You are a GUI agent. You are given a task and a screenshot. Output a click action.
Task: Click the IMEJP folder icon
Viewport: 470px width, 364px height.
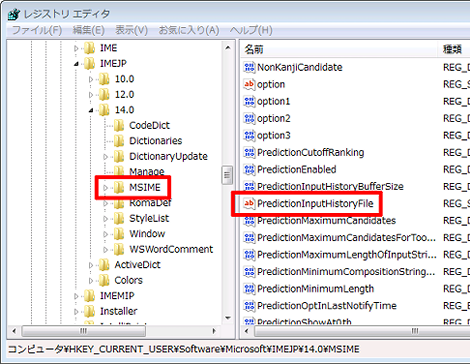(x=89, y=63)
